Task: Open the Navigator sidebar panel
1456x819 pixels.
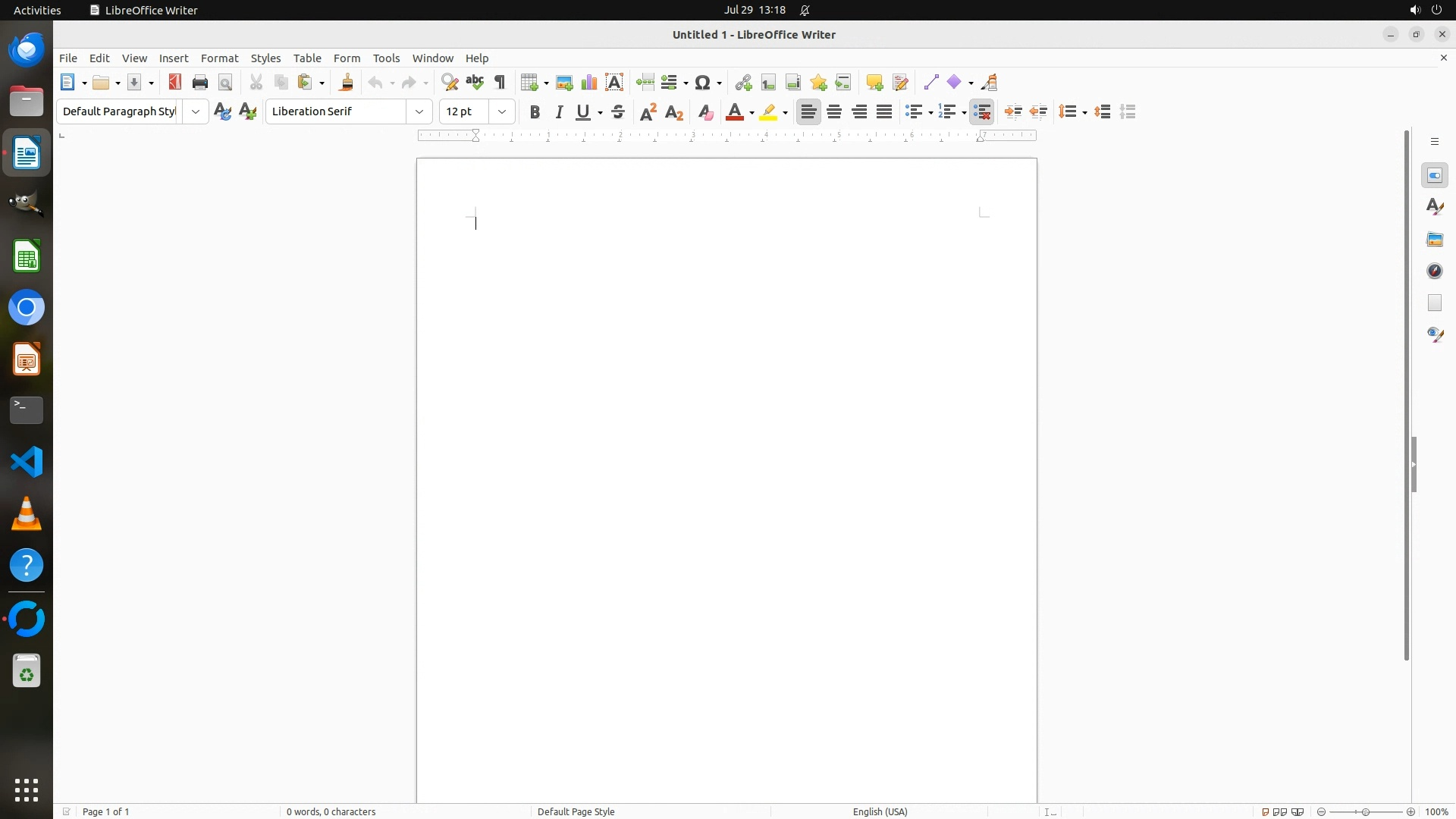Action: (x=1435, y=271)
